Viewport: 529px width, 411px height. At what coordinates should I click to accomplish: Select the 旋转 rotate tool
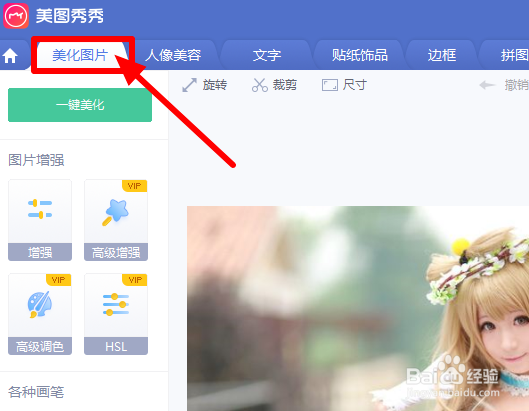pos(204,85)
